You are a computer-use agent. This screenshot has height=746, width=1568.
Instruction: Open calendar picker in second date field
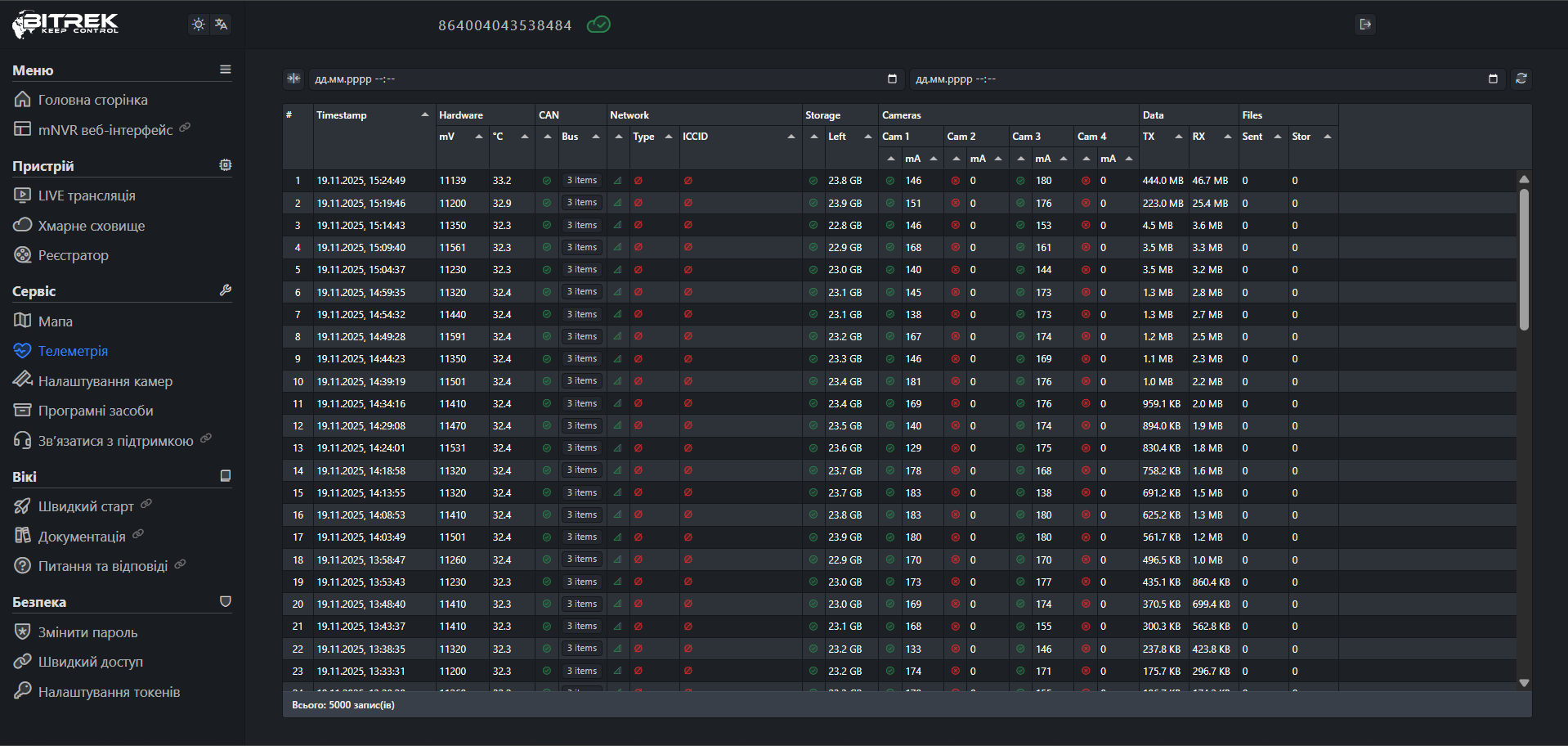click(1493, 79)
